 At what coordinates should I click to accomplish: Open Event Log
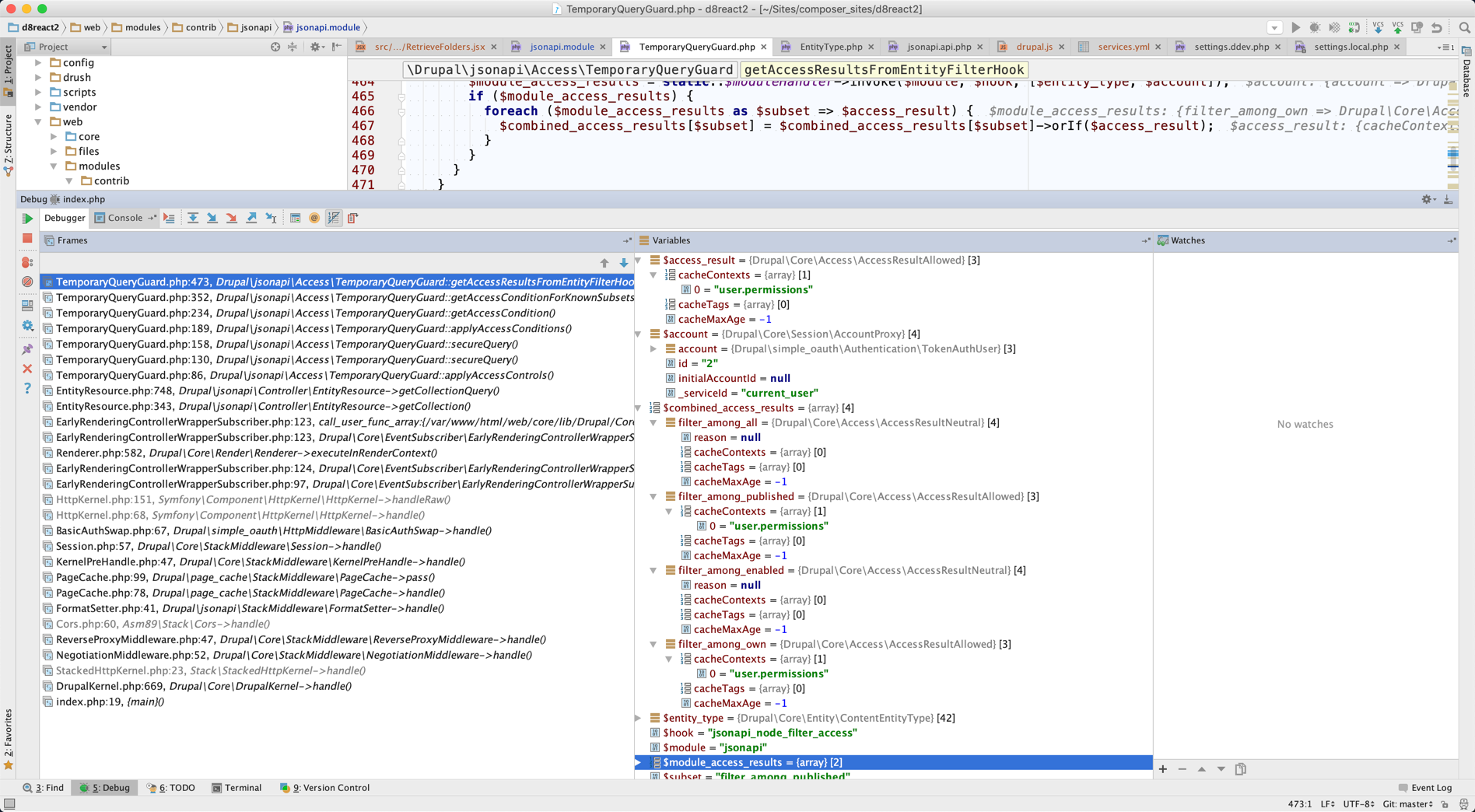click(x=1425, y=788)
